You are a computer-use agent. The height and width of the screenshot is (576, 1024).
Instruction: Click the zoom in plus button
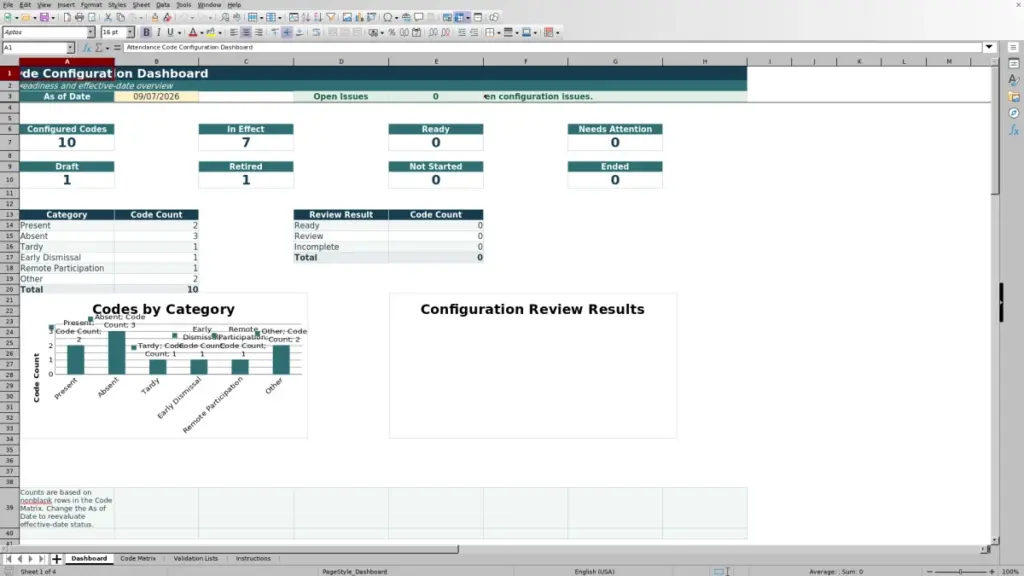[x=991, y=571]
